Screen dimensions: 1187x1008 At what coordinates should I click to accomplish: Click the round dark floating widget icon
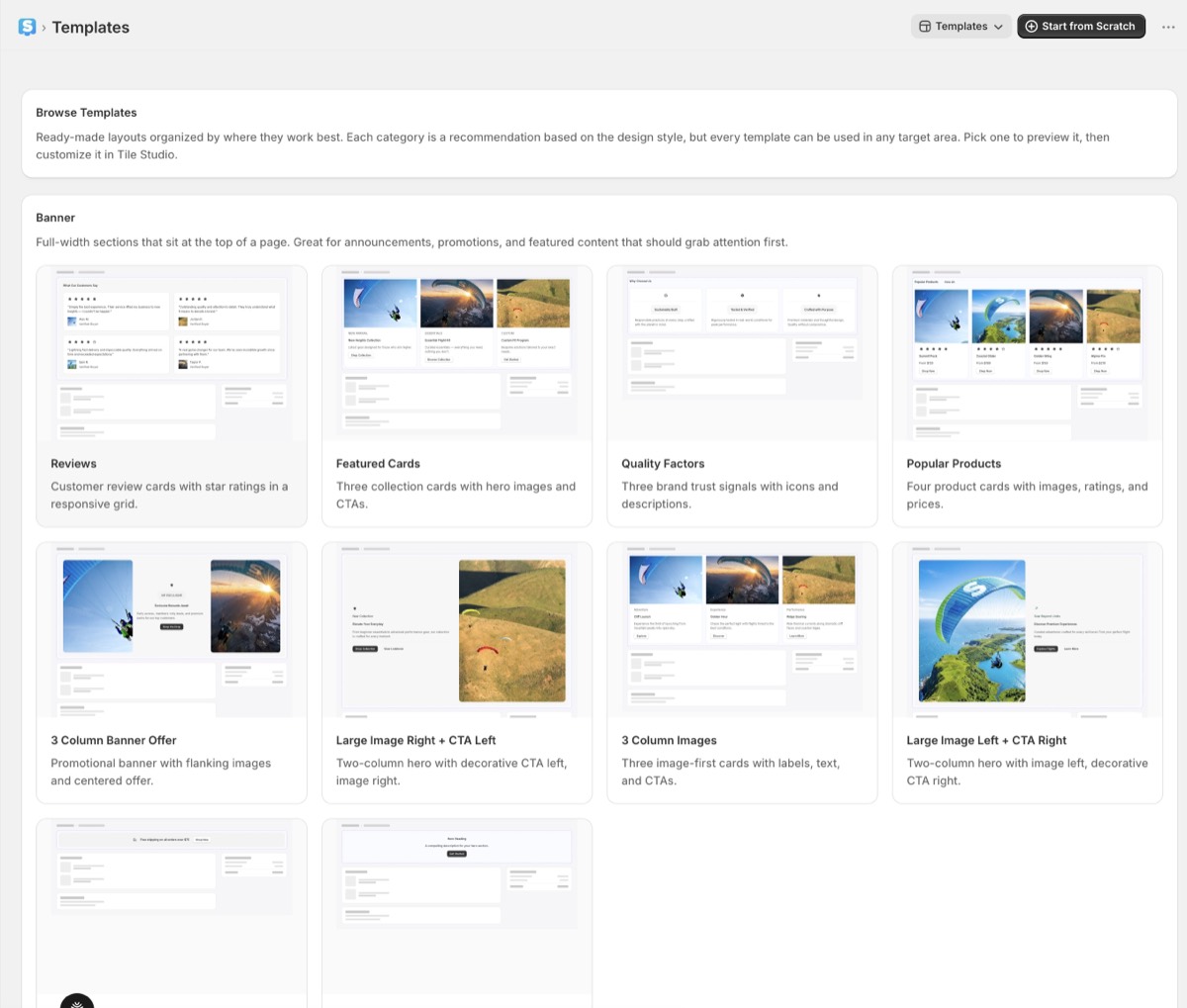[x=77, y=1000]
